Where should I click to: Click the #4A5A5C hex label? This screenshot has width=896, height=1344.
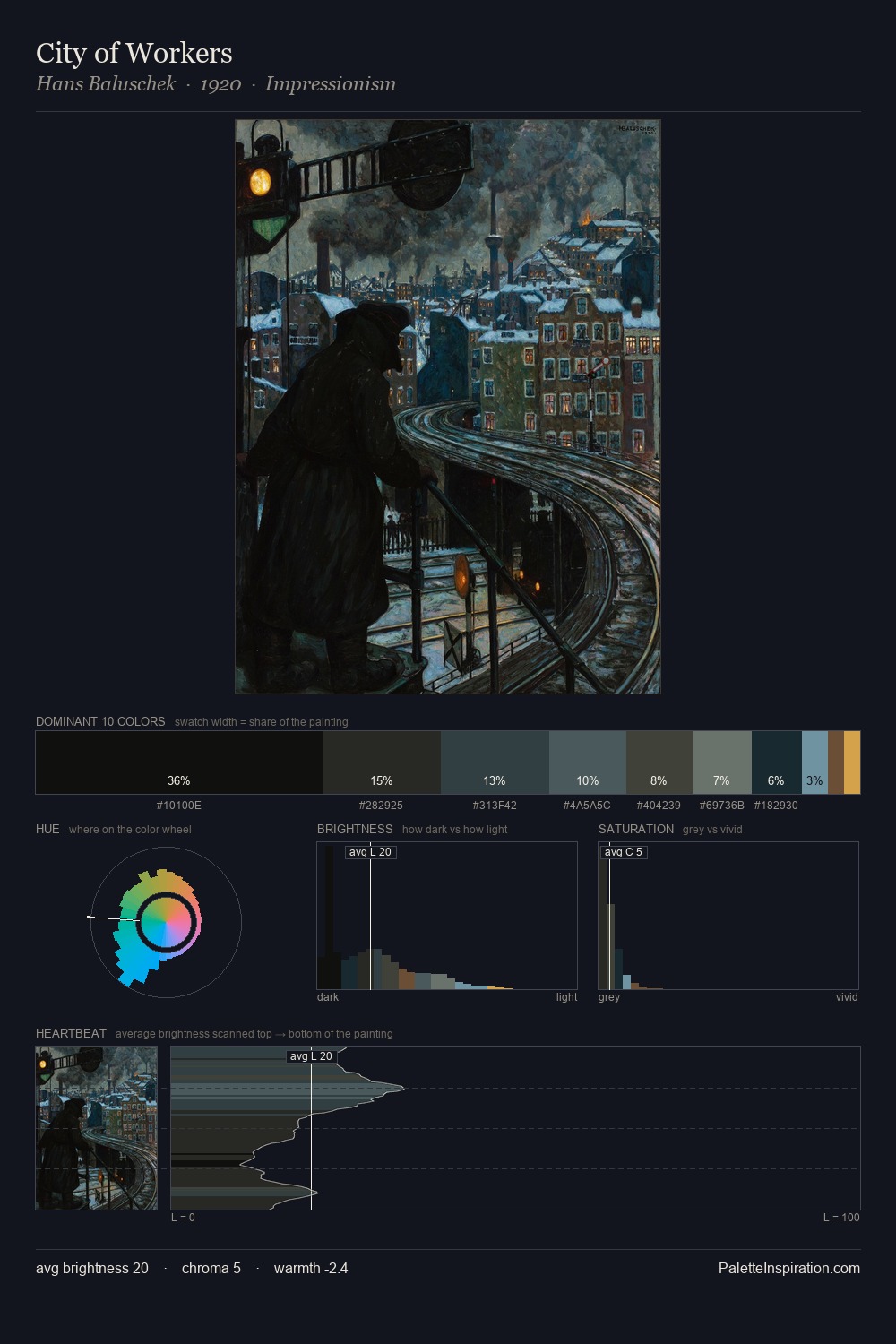pos(587,806)
